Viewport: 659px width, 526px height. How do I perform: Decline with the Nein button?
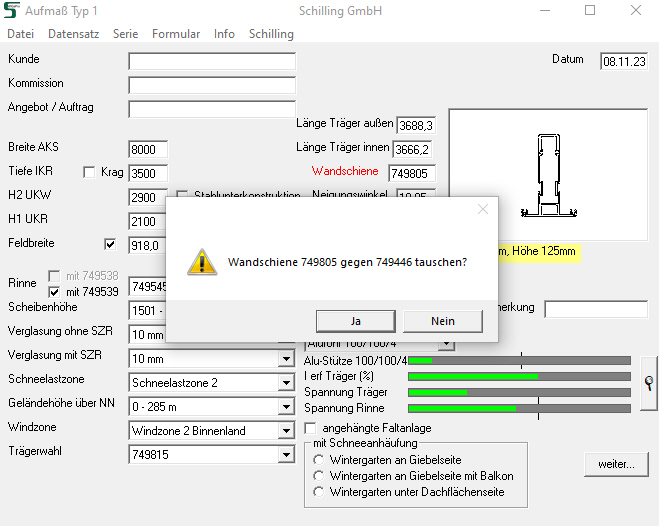(x=443, y=321)
